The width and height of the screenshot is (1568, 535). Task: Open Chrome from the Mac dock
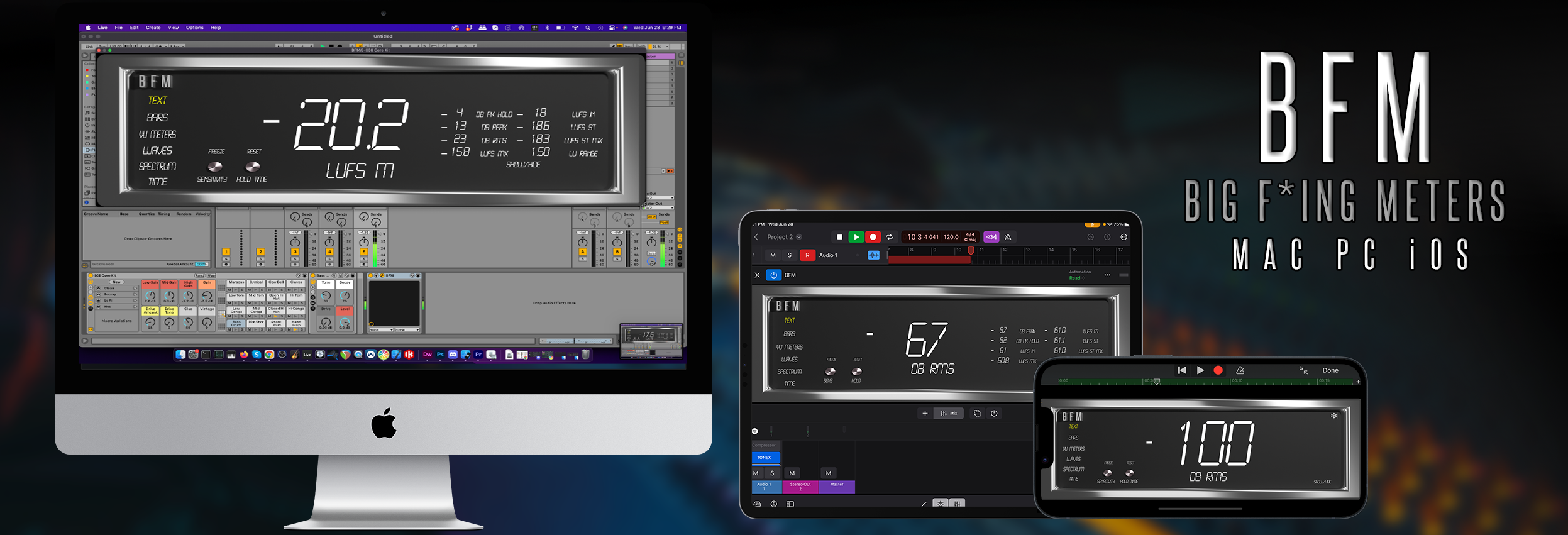269,355
